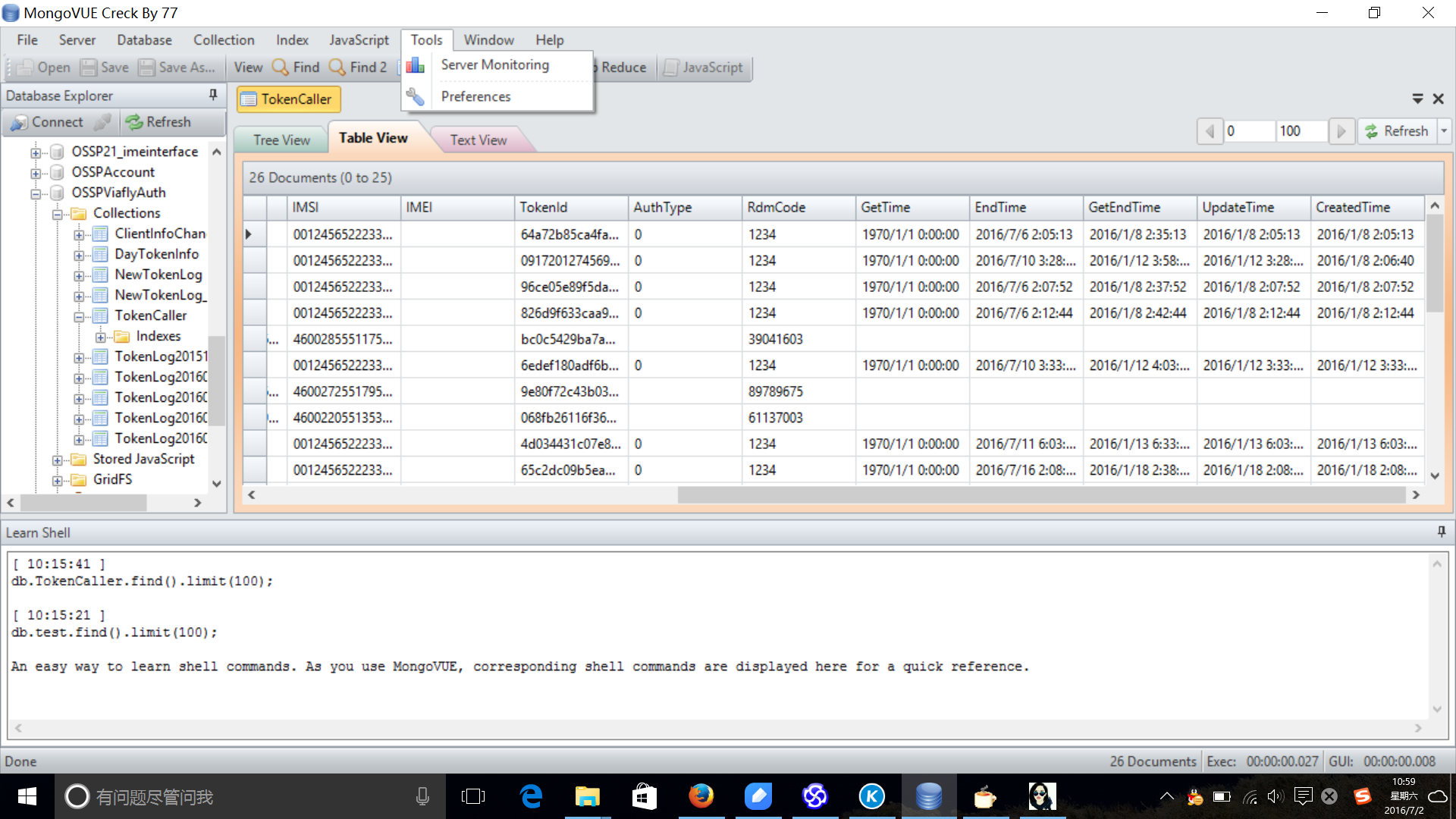Open Firefox from the taskbar

[x=701, y=796]
